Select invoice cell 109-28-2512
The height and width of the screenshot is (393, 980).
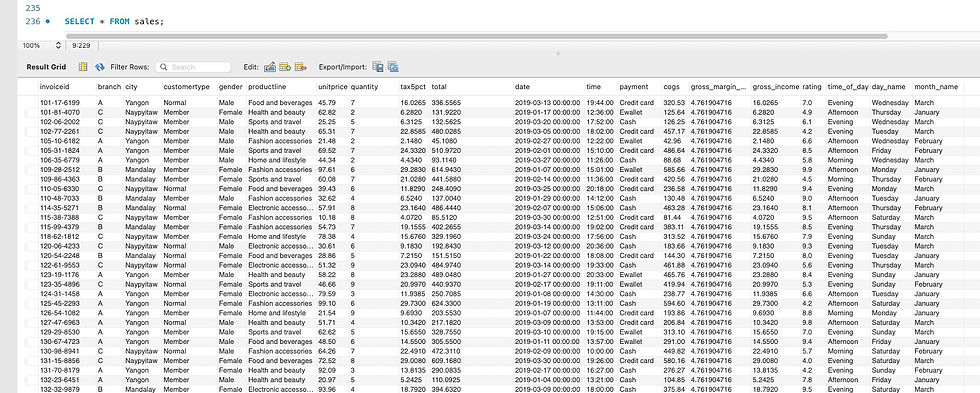(60, 169)
